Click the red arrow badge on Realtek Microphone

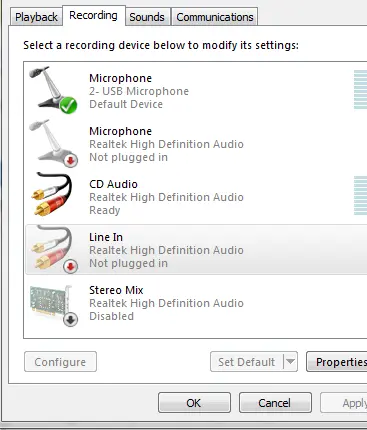click(x=70, y=161)
